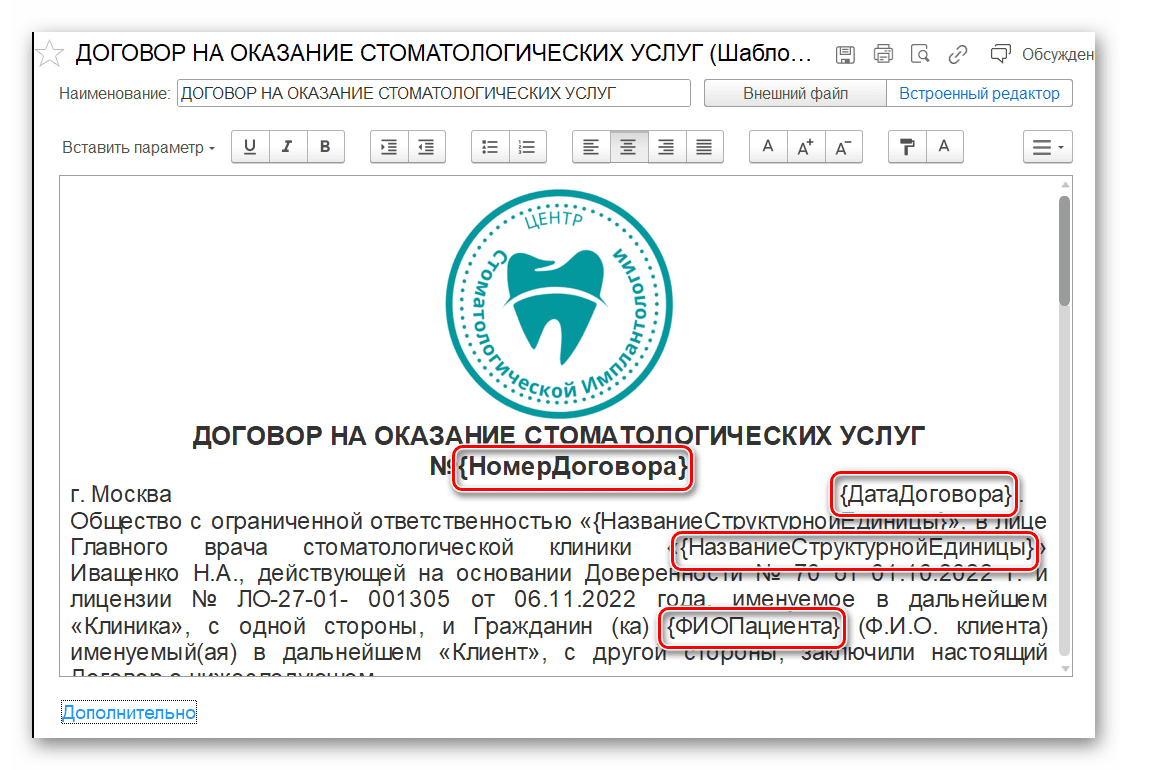Click '(Ф.И.О. клиента)' text
Viewport: 1159px width, 770px height.
pyautogui.click(x=953, y=627)
